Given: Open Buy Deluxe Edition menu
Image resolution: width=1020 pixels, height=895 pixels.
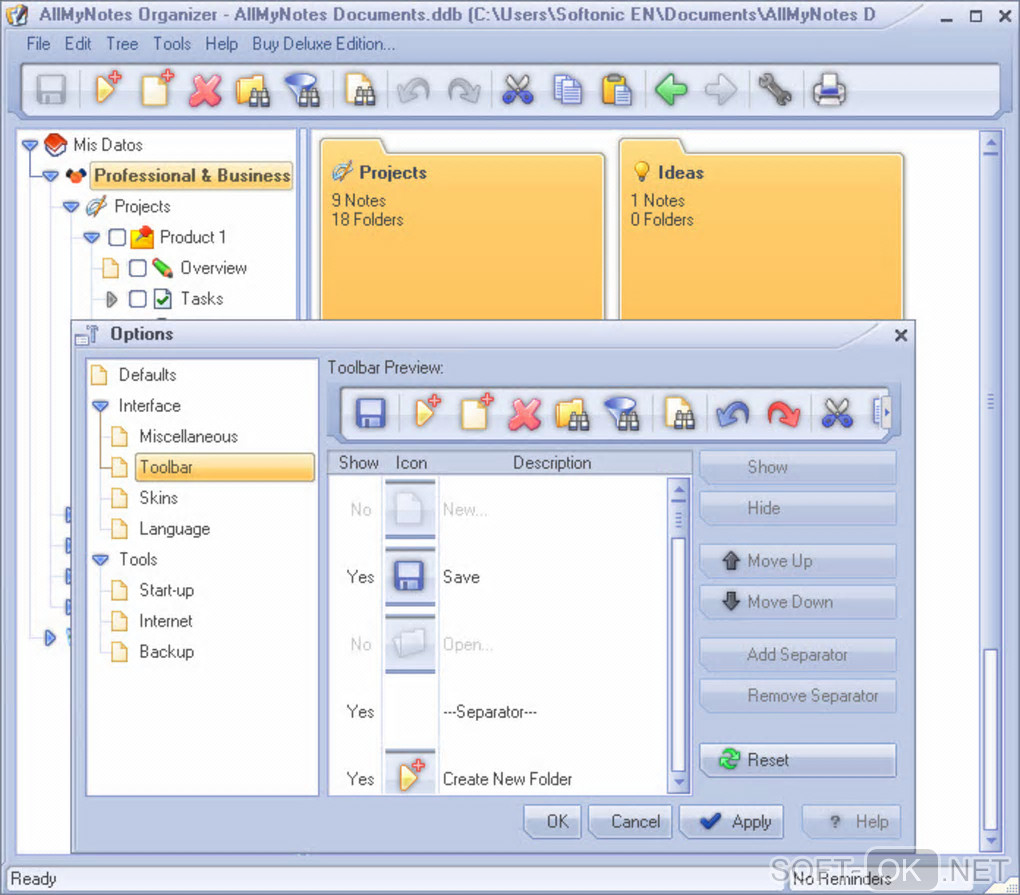Looking at the screenshot, I should (x=323, y=44).
